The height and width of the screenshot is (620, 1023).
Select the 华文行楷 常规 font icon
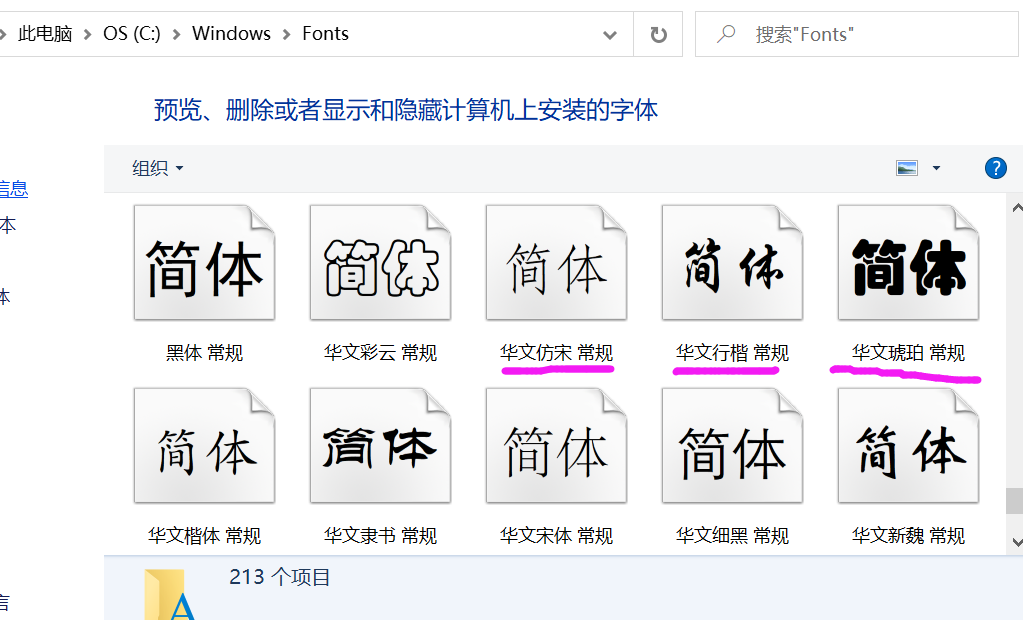pos(732,262)
